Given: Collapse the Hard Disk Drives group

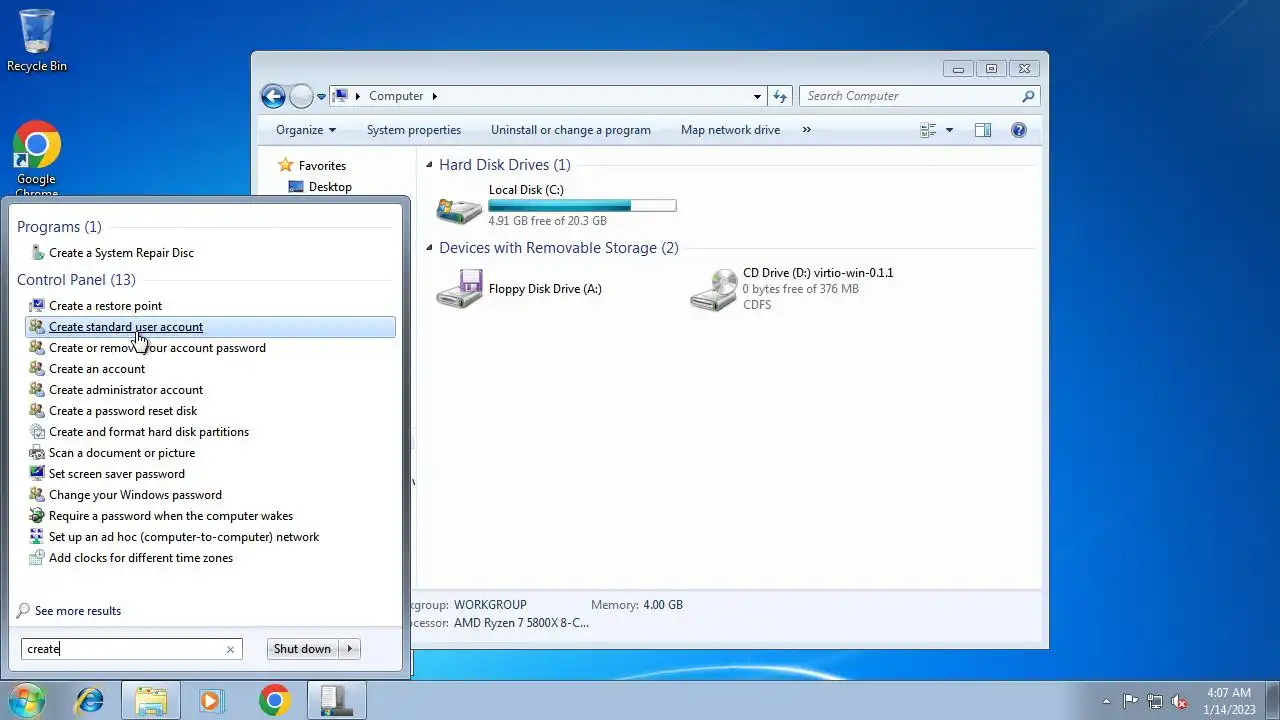Looking at the screenshot, I should [429, 165].
